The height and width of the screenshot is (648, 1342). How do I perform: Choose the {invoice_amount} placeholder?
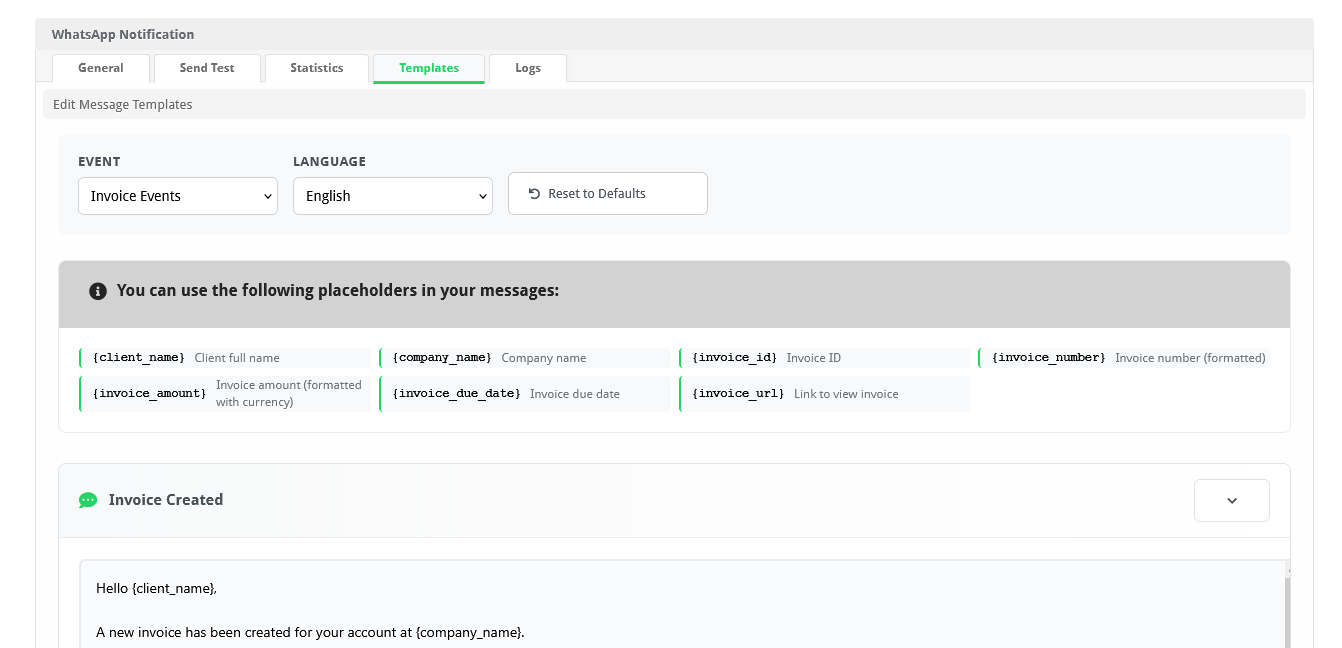tap(149, 394)
